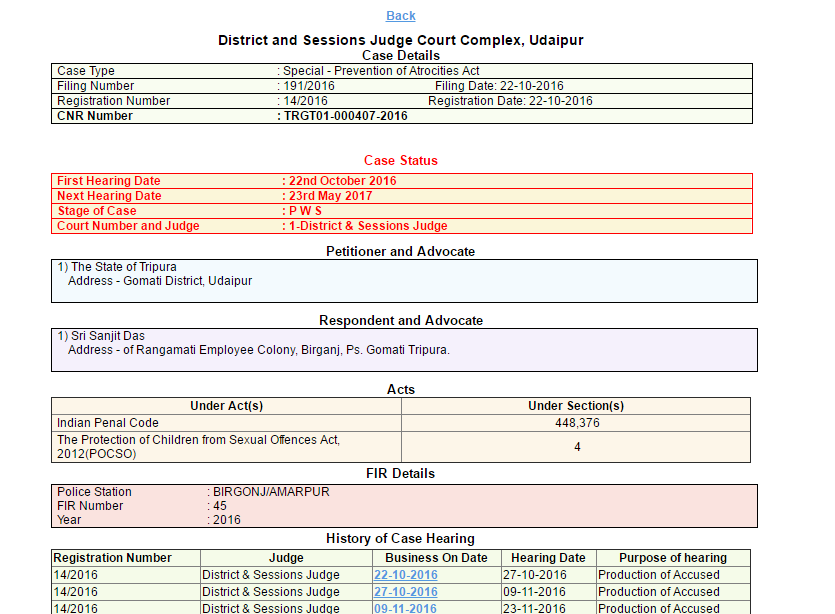Select CNR number TRGT01-000407-2016 text
The image size is (835, 614).
[x=346, y=116]
